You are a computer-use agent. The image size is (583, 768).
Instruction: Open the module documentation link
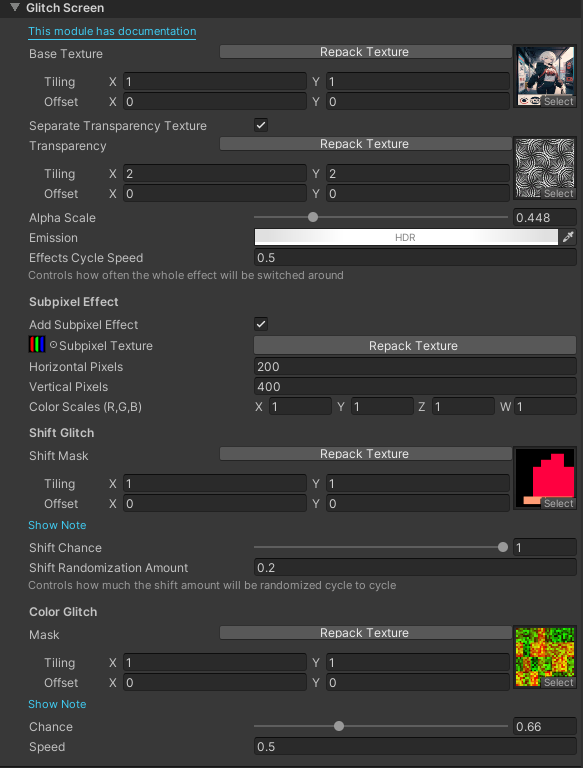(x=112, y=31)
